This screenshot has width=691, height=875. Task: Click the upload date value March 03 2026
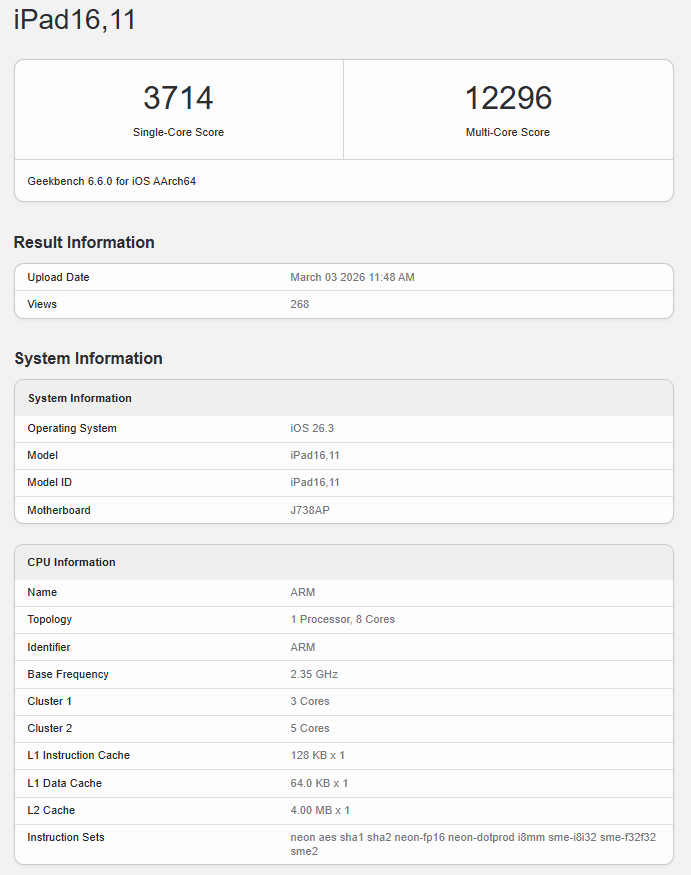click(x=352, y=277)
